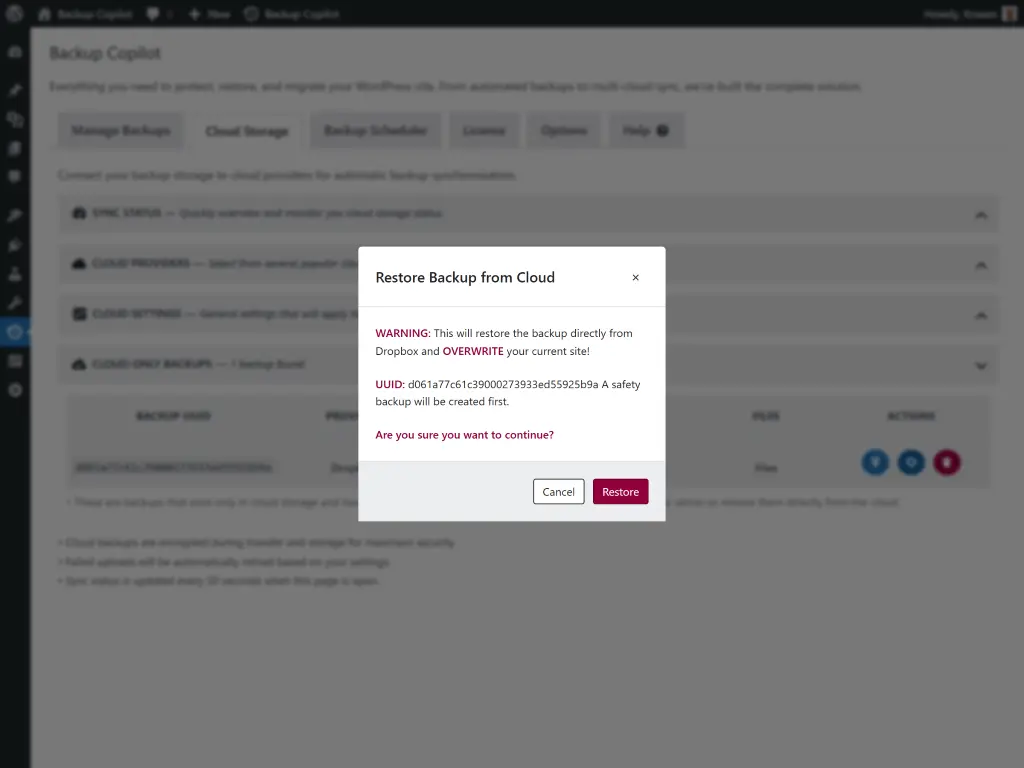Delete the cloud backup with the red trash icon
The height and width of the screenshot is (768, 1024).
(x=947, y=462)
